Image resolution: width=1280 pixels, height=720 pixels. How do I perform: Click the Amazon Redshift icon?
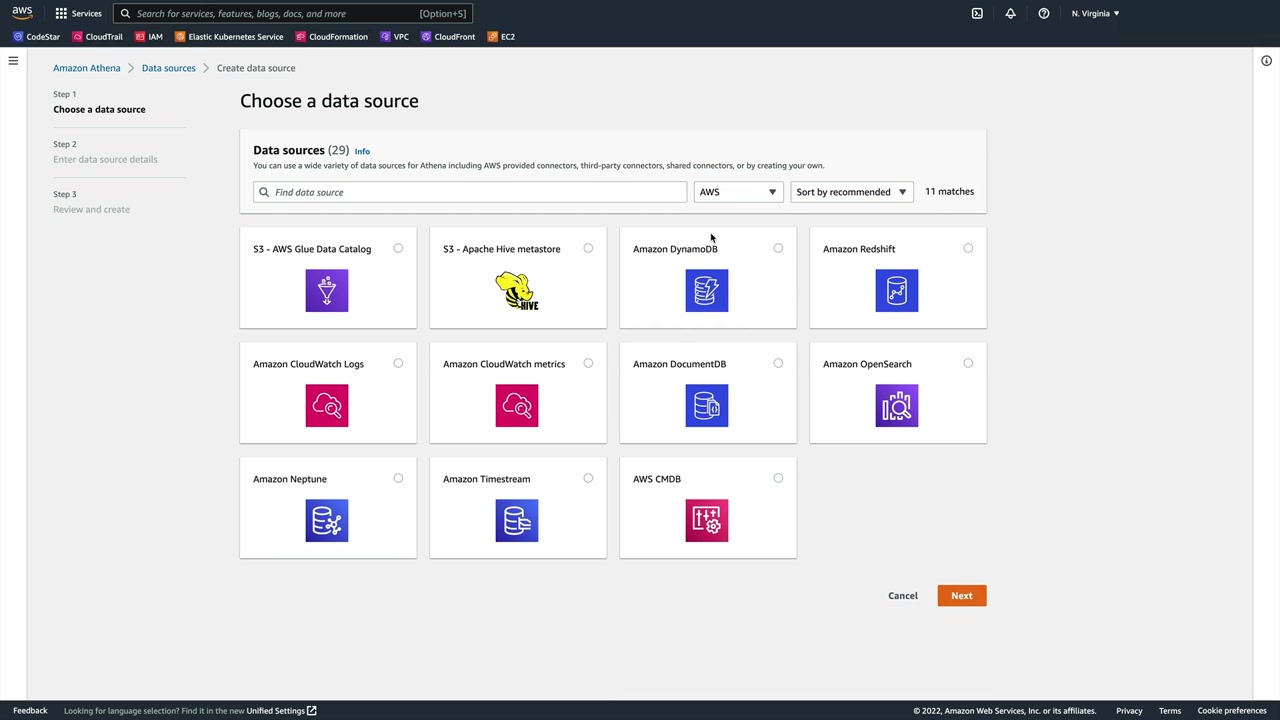(897, 290)
